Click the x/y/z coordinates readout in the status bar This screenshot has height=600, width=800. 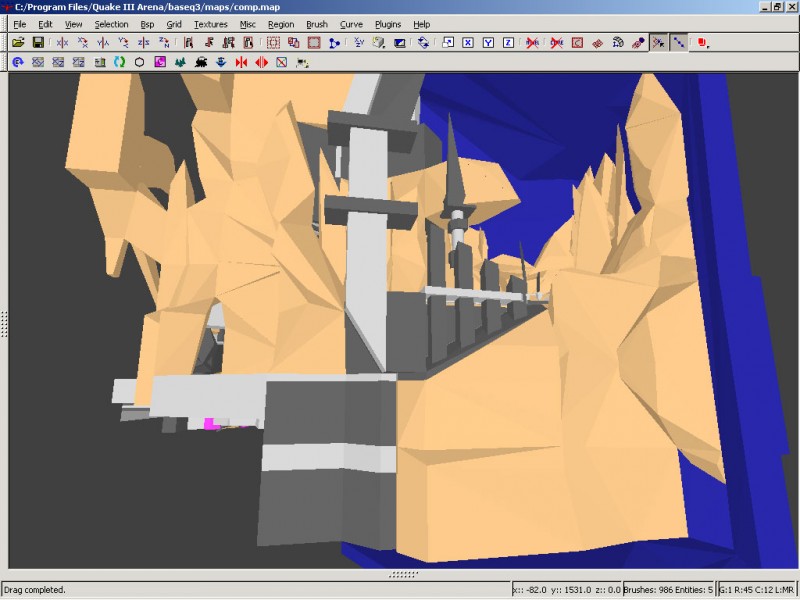point(566,590)
